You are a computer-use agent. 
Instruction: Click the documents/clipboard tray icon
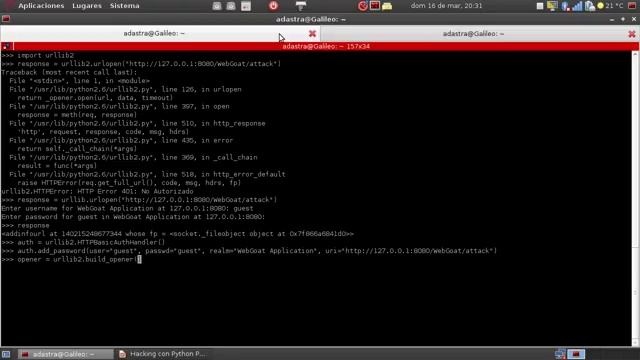(589, 6)
